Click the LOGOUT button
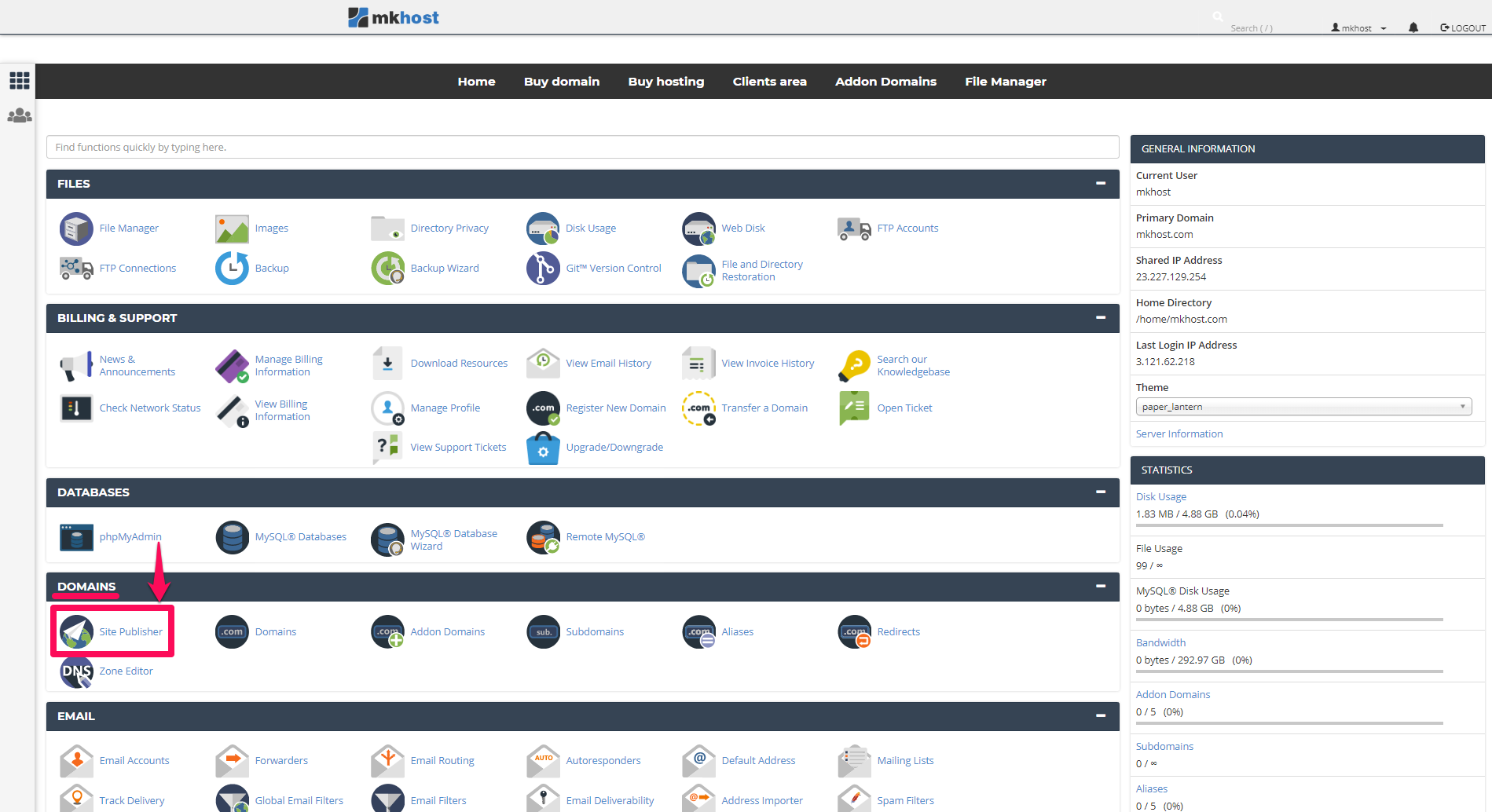The width and height of the screenshot is (1492, 812). 1462,28
